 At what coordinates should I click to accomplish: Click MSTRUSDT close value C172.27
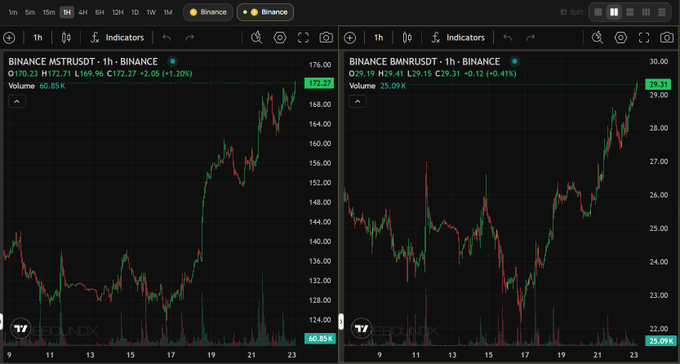121,74
